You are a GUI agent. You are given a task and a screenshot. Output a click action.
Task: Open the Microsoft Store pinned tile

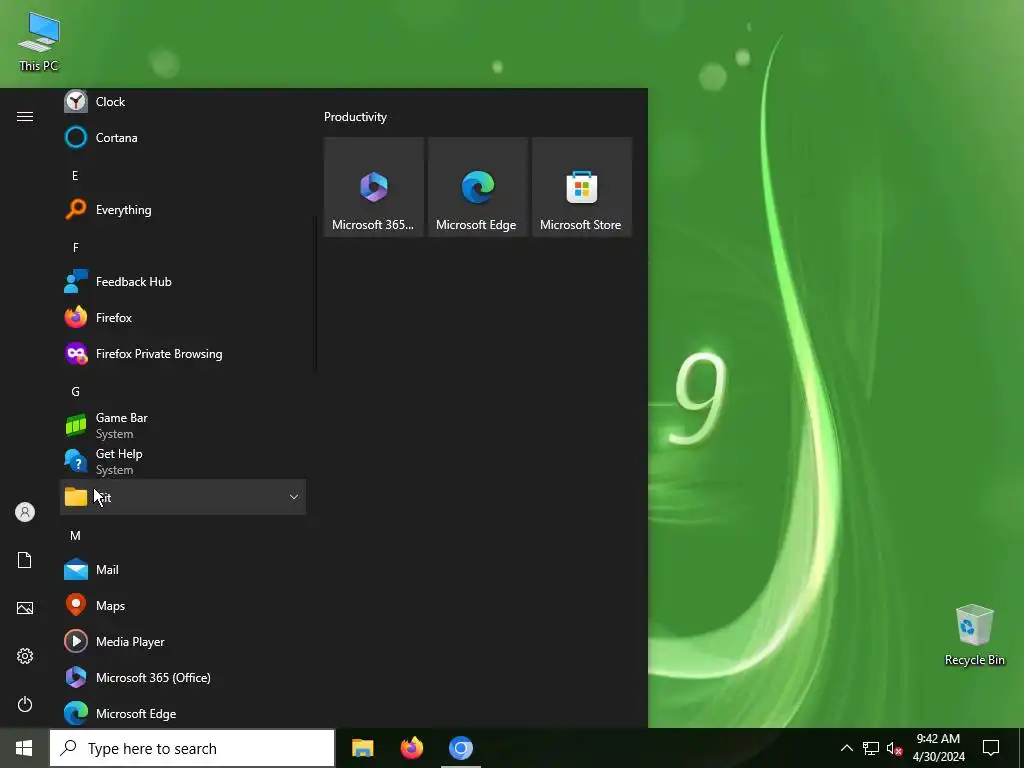(x=582, y=187)
